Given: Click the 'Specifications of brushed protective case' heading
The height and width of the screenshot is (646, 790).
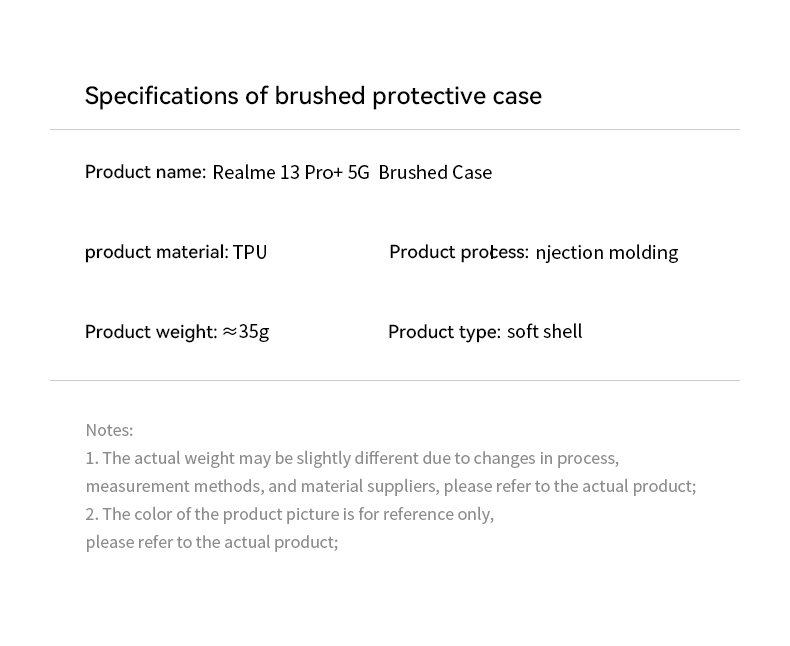Looking at the screenshot, I should tap(313, 96).
